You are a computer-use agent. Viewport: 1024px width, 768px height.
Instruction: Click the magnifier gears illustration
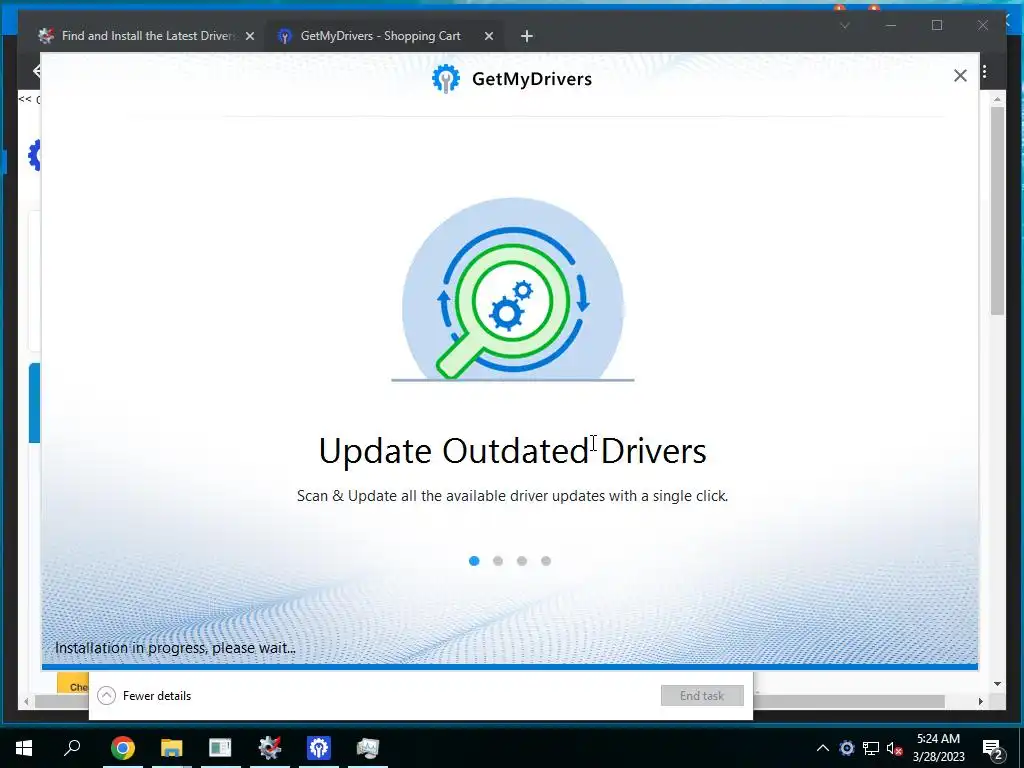point(513,289)
